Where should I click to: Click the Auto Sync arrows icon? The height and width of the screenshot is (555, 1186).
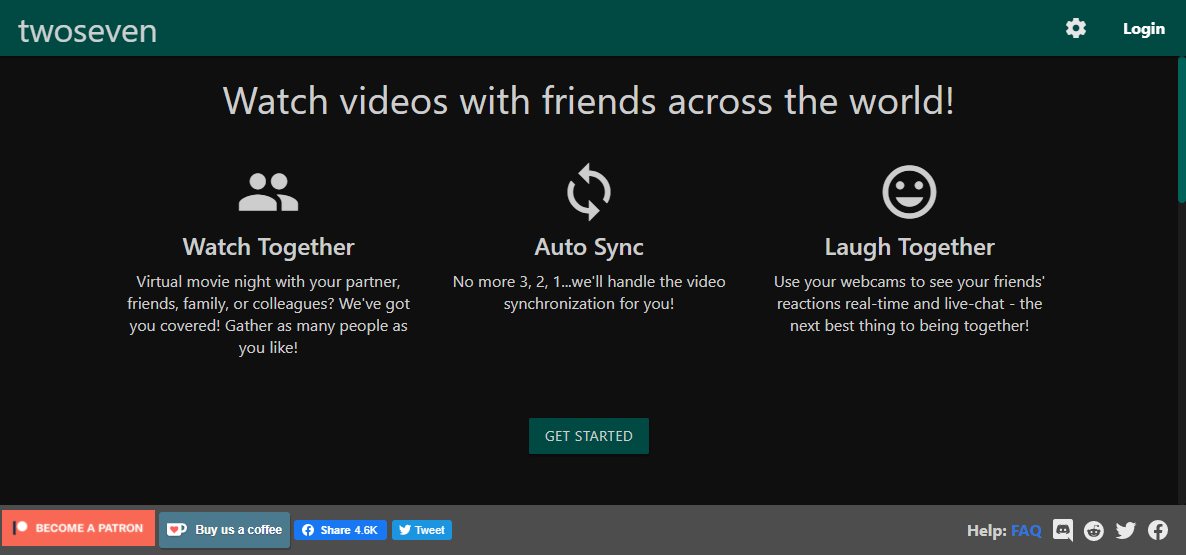click(589, 192)
